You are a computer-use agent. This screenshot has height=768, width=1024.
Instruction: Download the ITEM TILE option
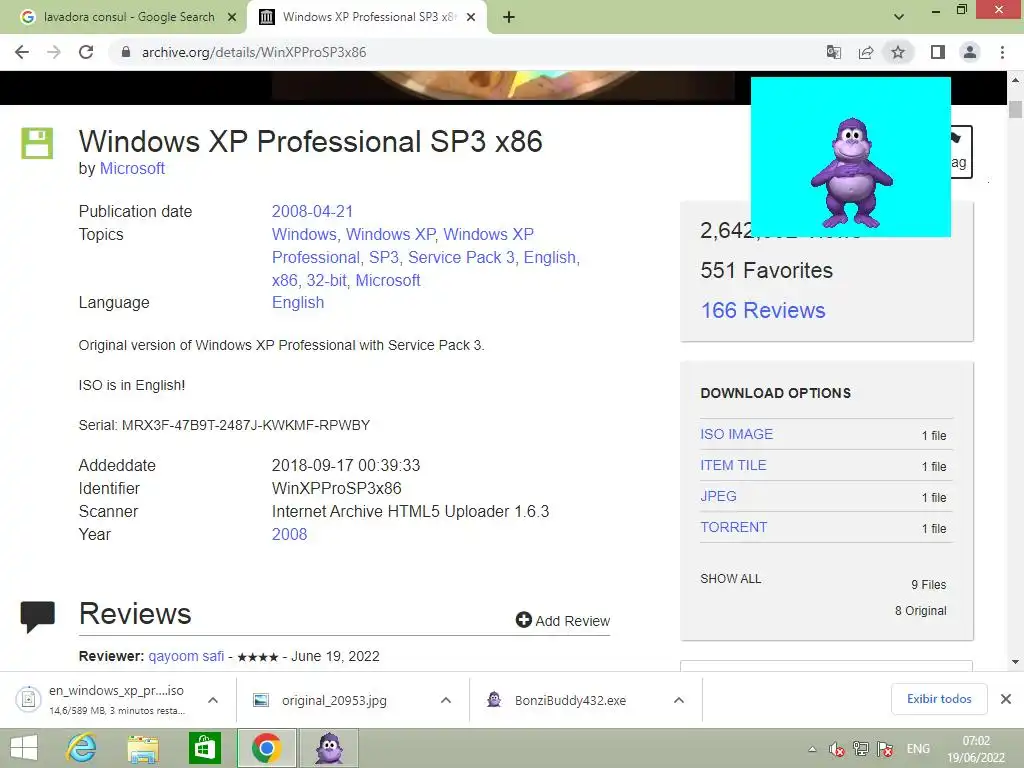pyautogui.click(x=733, y=465)
